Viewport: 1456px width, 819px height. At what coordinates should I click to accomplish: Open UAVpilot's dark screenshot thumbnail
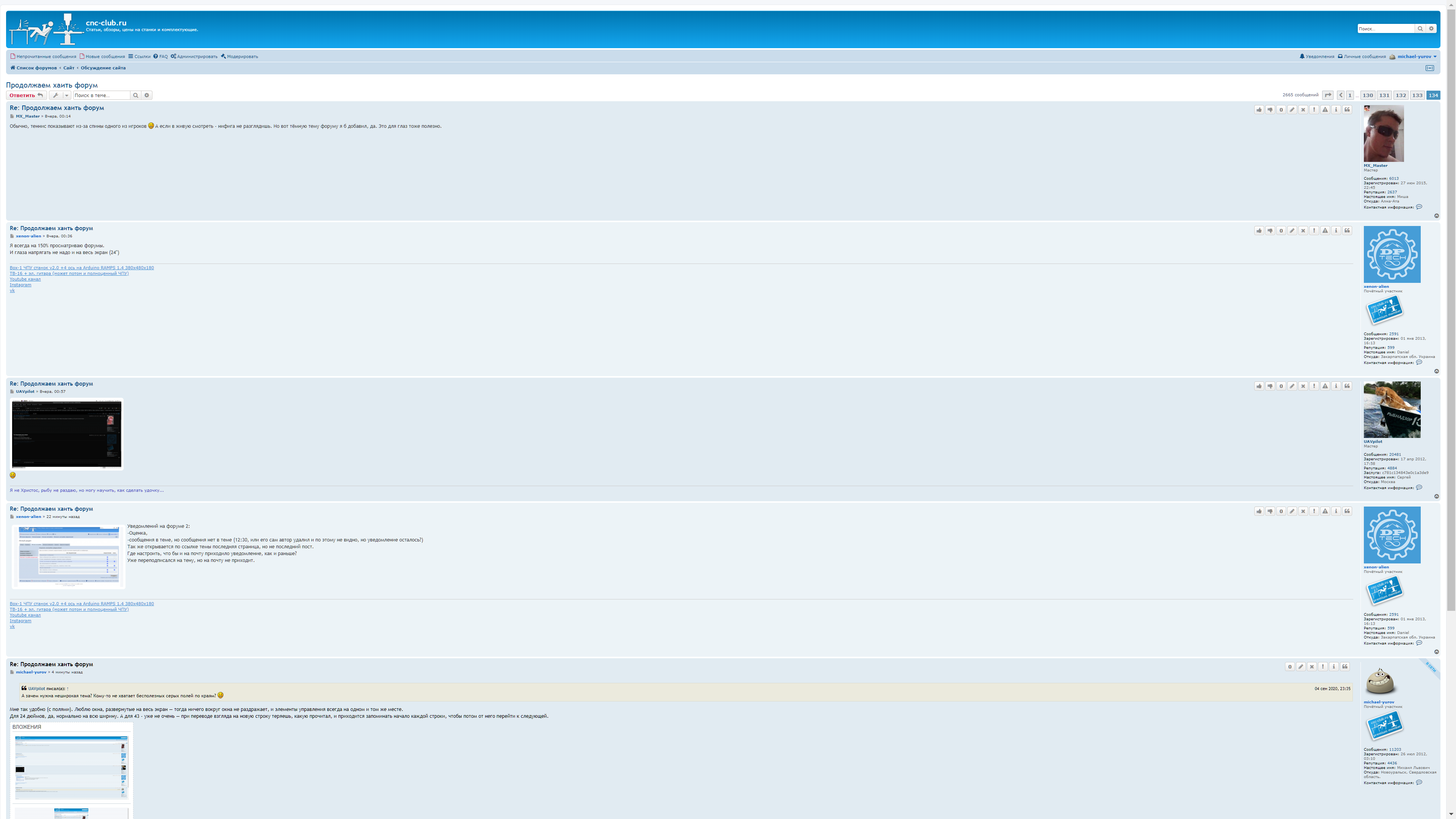[x=67, y=433]
